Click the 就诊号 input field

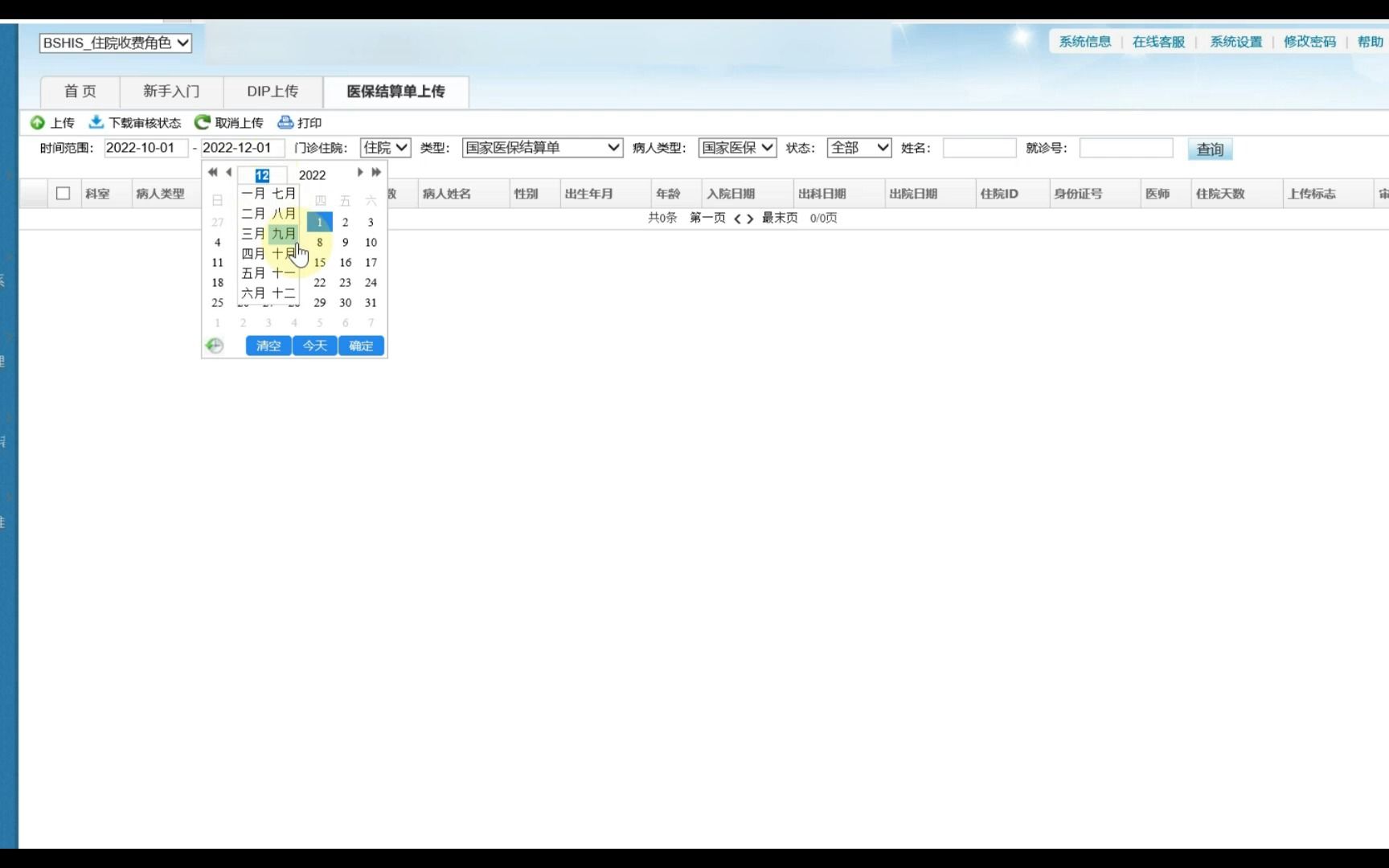[1126, 148]
